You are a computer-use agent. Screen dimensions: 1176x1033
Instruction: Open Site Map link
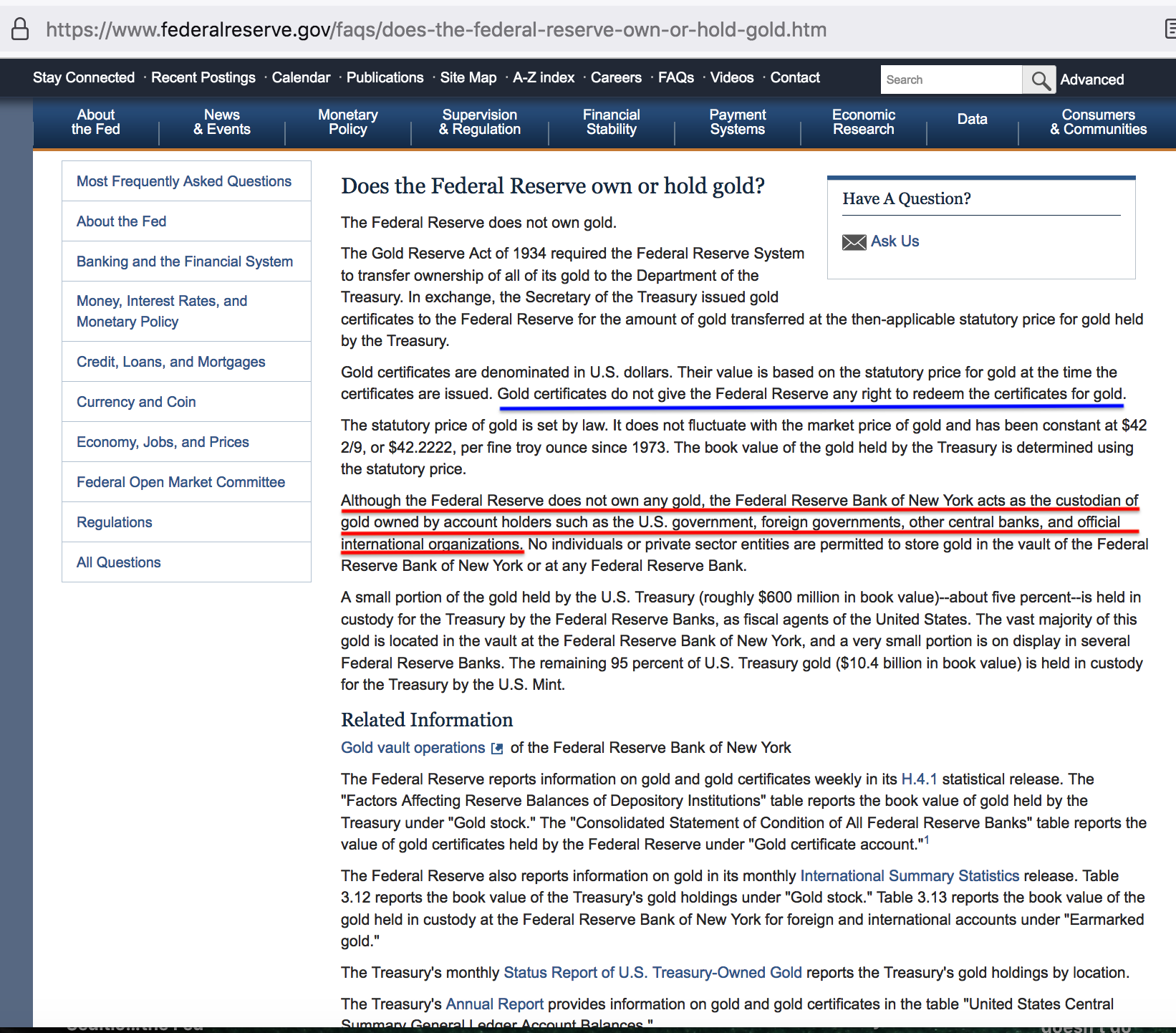click(468, 77)
